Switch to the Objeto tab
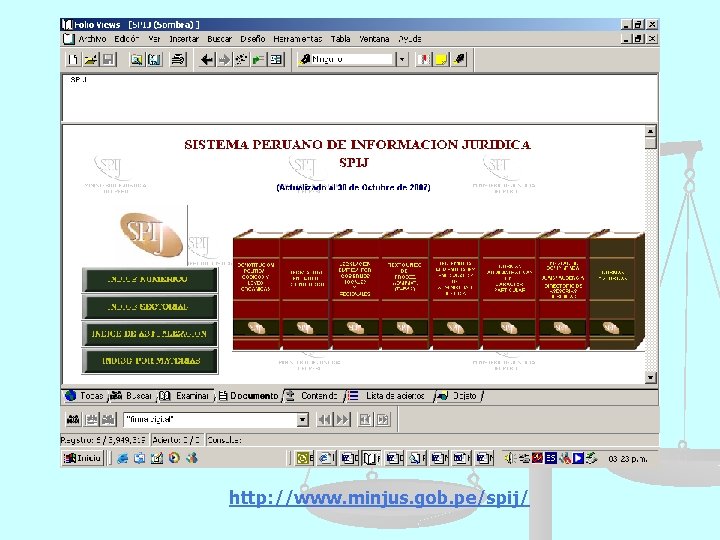This screenshot has height=540, width=720. coord(458,396)
